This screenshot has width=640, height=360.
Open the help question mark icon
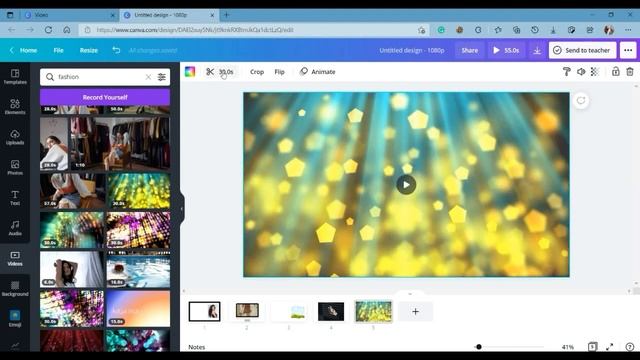pyautogui.click(x=629, y=347)
